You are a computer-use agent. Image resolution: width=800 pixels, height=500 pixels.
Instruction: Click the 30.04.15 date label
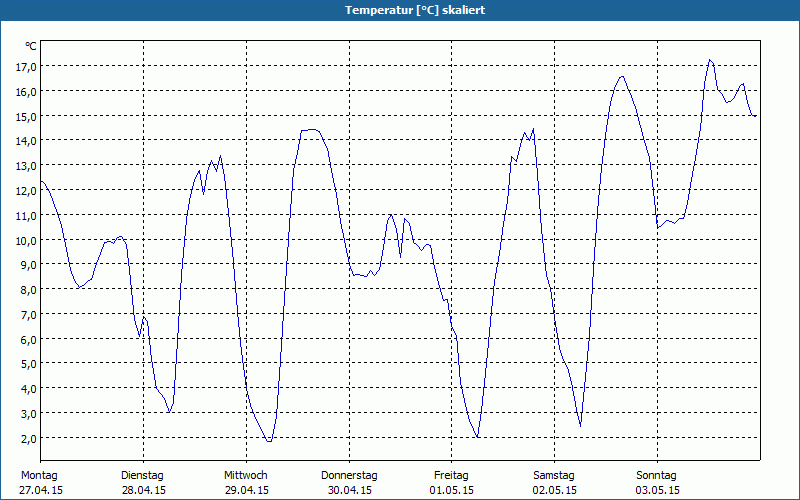pyautogui.click(x=349, y=490)
